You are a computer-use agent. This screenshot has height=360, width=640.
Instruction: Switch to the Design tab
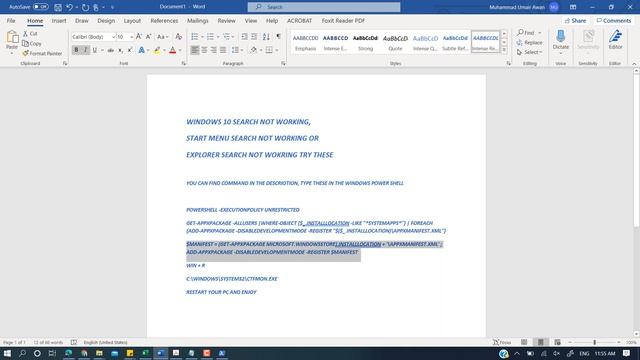pyautogui.click(x=106, y=20)
